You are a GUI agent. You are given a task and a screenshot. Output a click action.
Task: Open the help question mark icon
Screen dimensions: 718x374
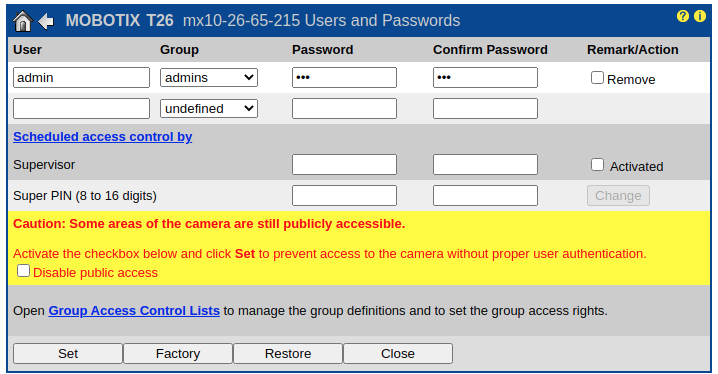pyautogui.click(x=682, y=16)
